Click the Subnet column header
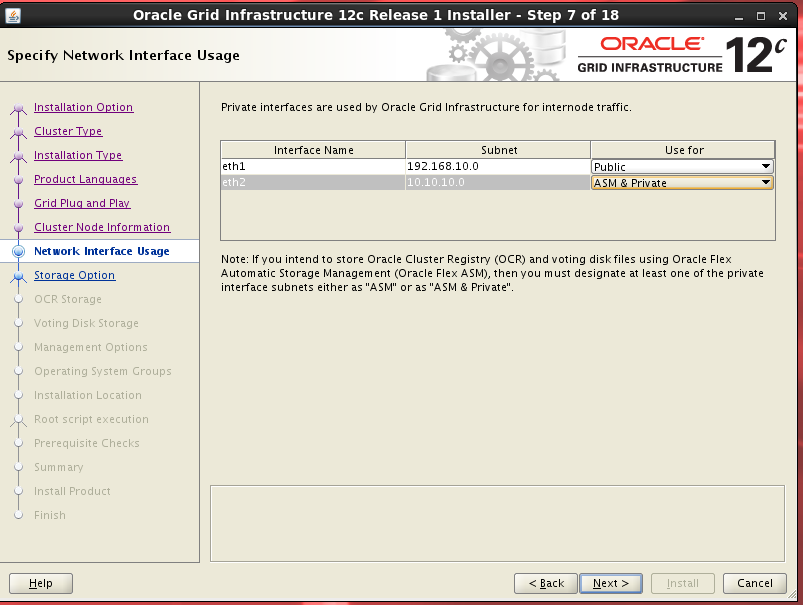 498,150
